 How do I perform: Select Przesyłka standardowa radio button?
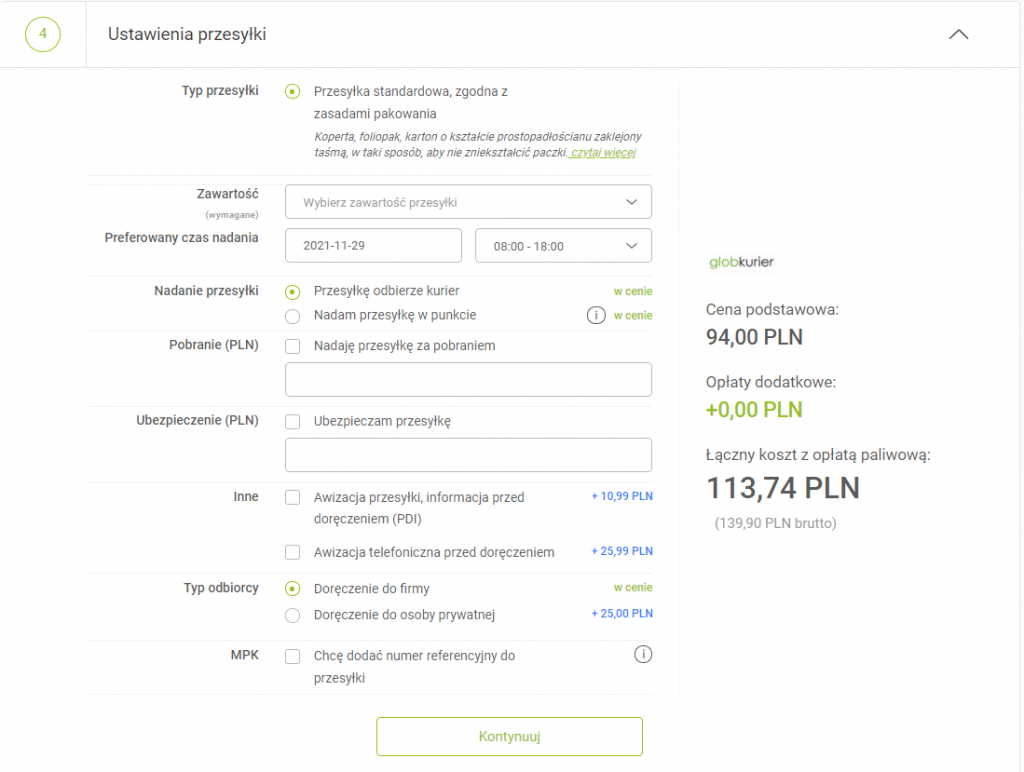point(292,92)
